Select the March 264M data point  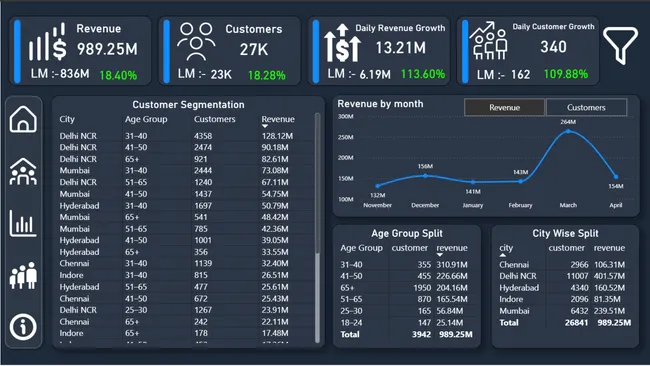tap(568, 131)
